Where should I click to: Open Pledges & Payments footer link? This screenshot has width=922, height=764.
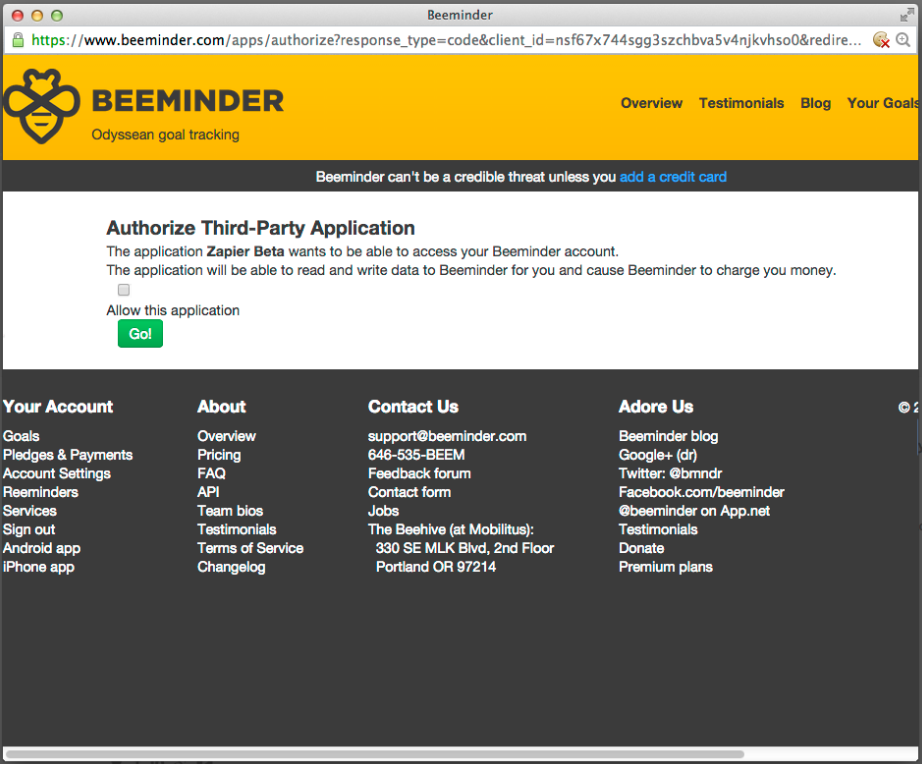click(x=68, y=455)
